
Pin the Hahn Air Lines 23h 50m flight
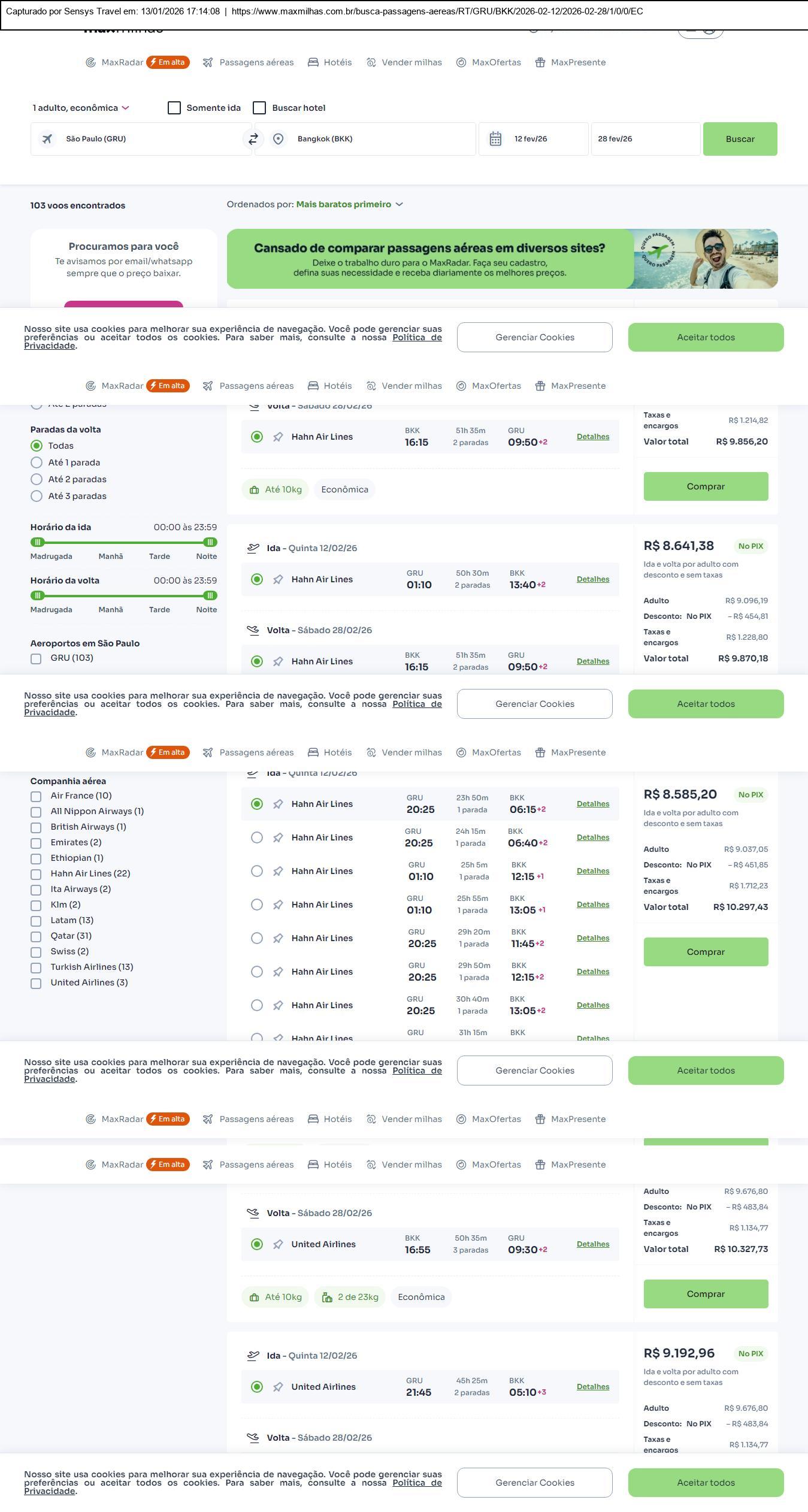point(278,804)
